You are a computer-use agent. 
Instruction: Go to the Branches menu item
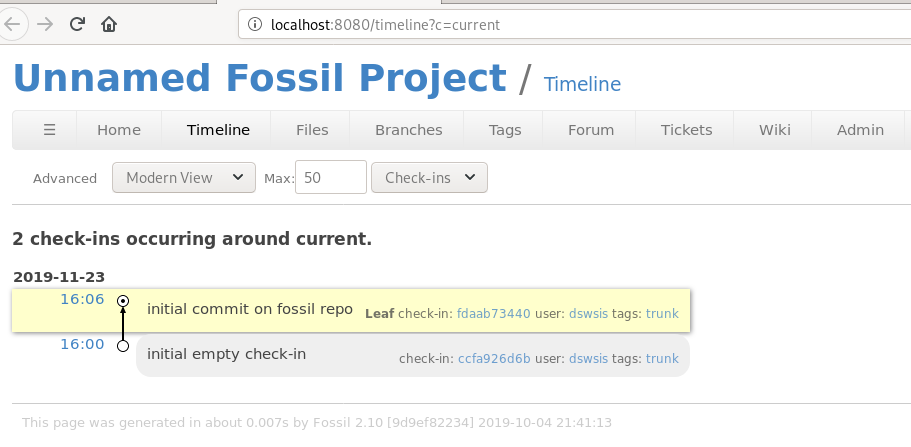(x=408, y=130)
